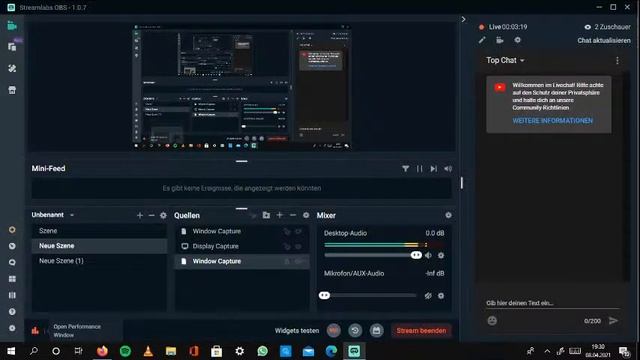Toggle Studio Mode columns icon
640x360 pixels.
click(x=12, y=295)
